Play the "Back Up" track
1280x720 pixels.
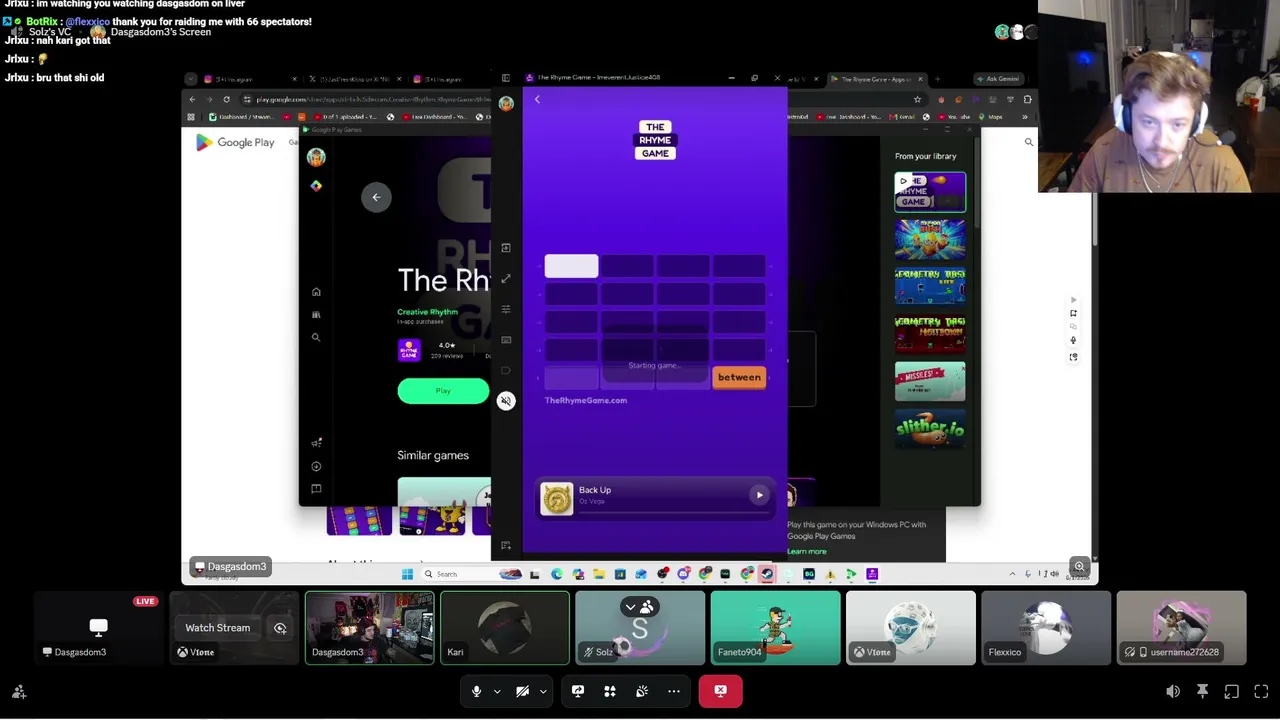click(x=759, y=495)
